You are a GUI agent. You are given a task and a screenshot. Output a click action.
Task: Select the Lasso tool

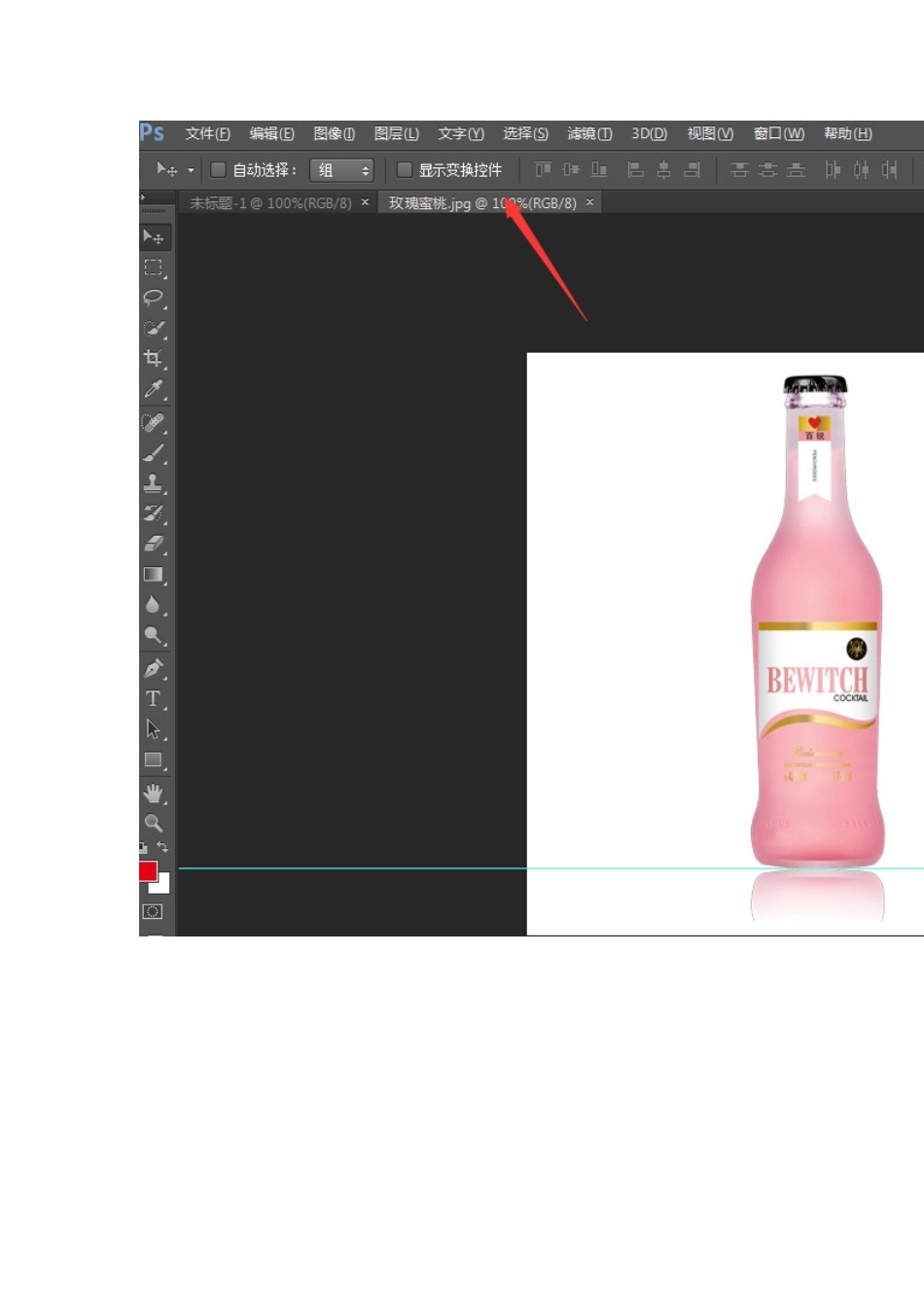click(154, 298)
